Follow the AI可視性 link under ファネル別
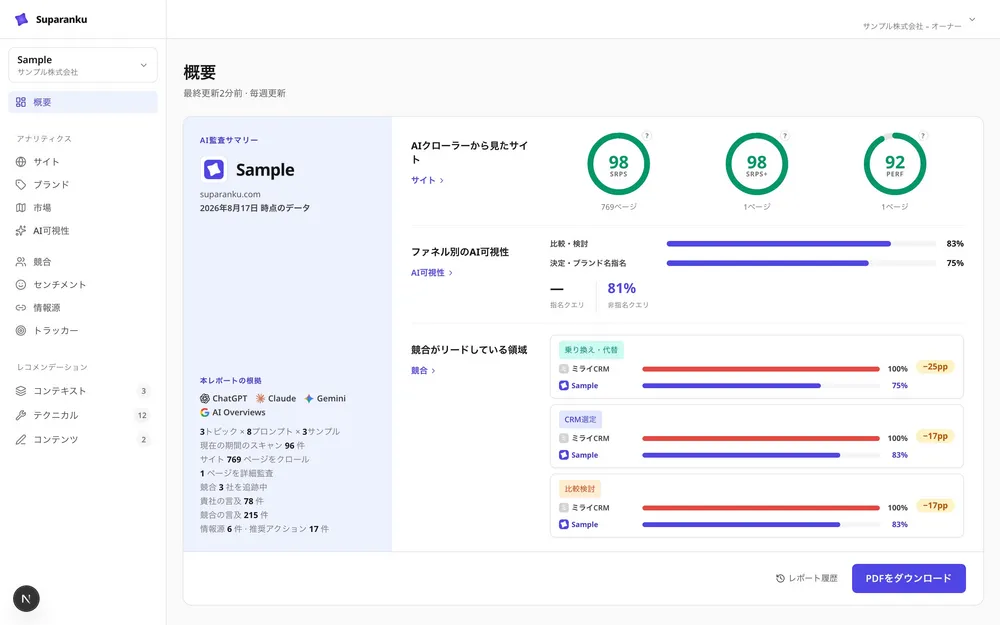The image size is (1000, 625). [432, 273]
